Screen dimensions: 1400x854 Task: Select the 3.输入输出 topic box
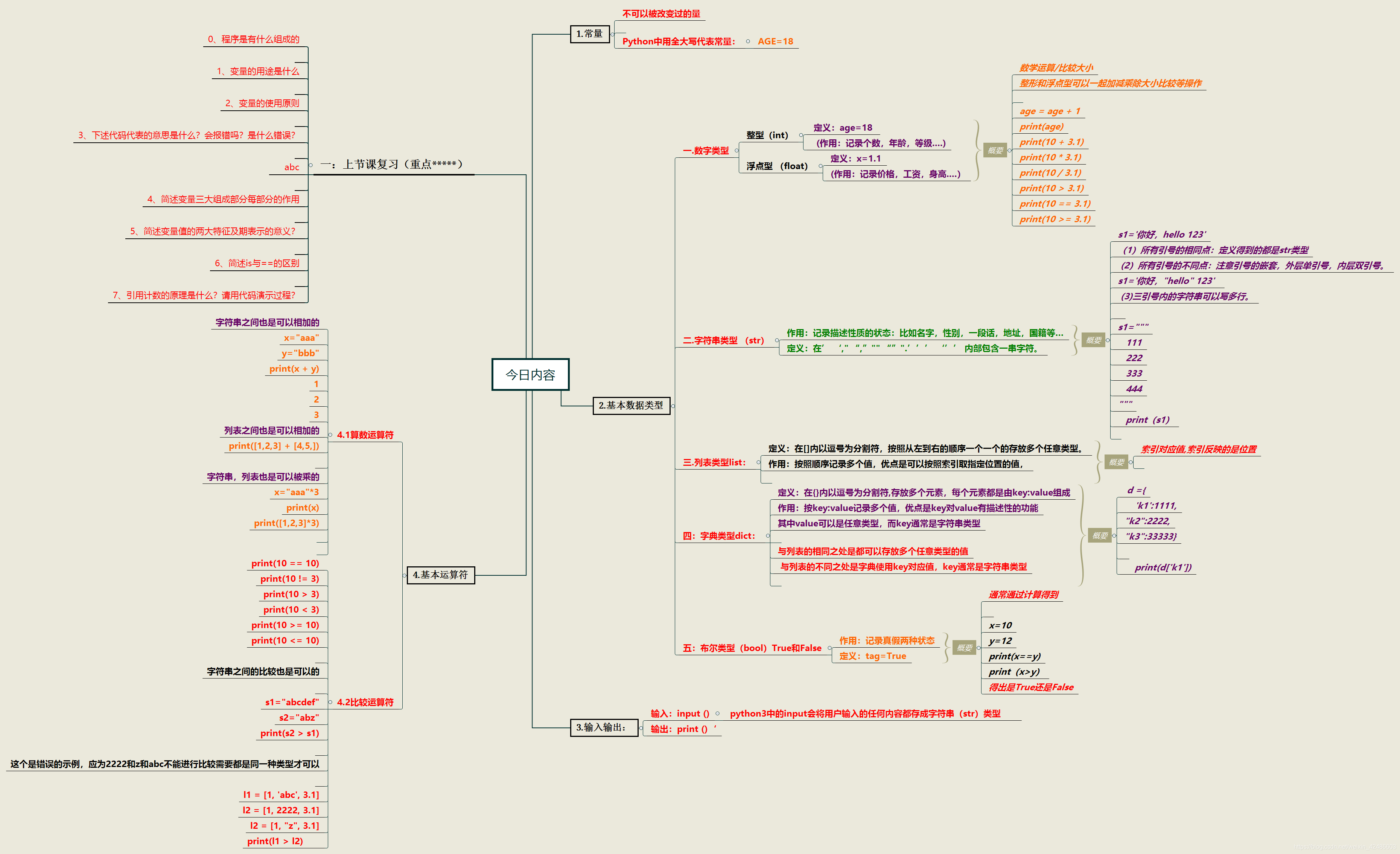pos(603,727)
